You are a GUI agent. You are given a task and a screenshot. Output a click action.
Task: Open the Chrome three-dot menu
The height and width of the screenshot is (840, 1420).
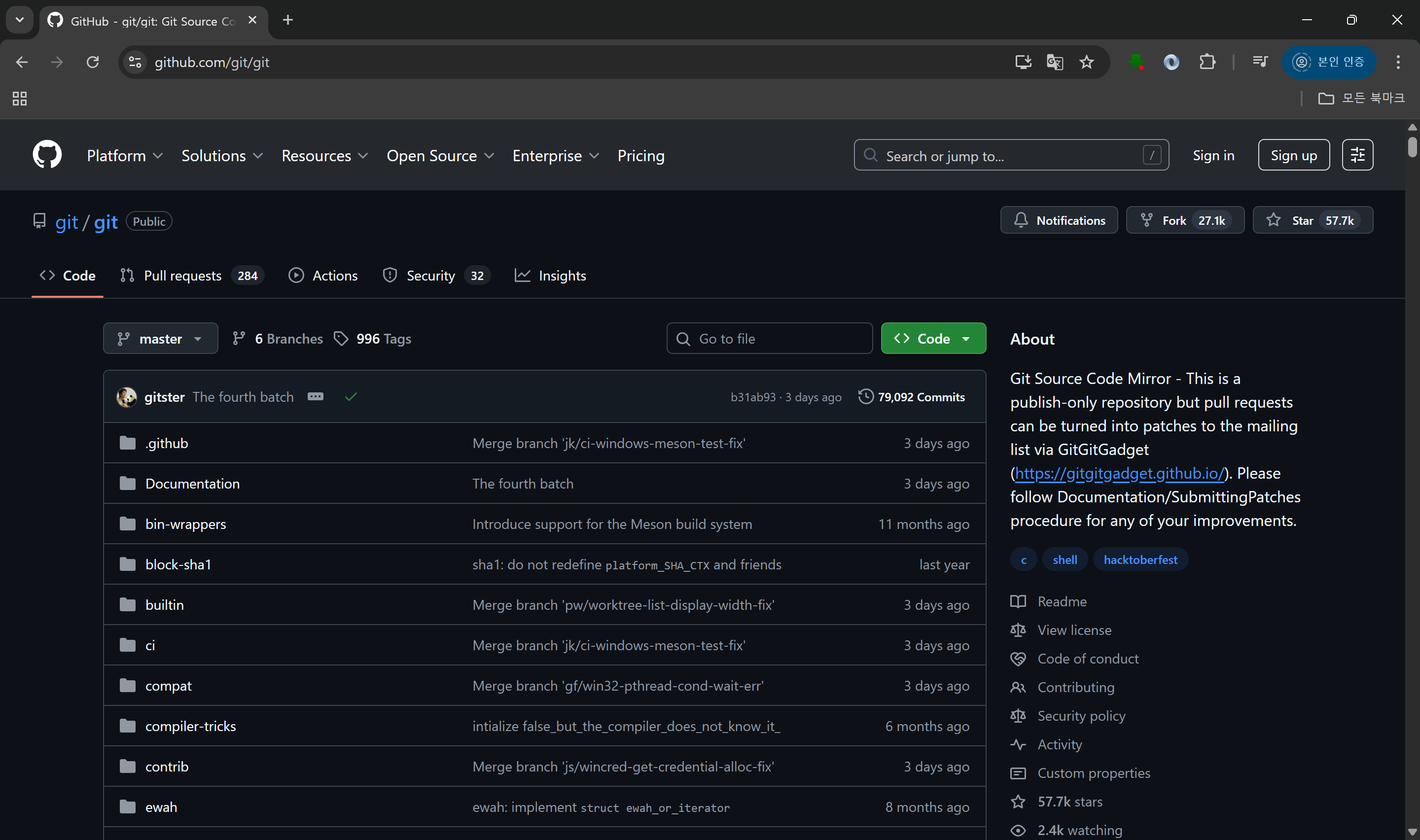(1397, 62)
